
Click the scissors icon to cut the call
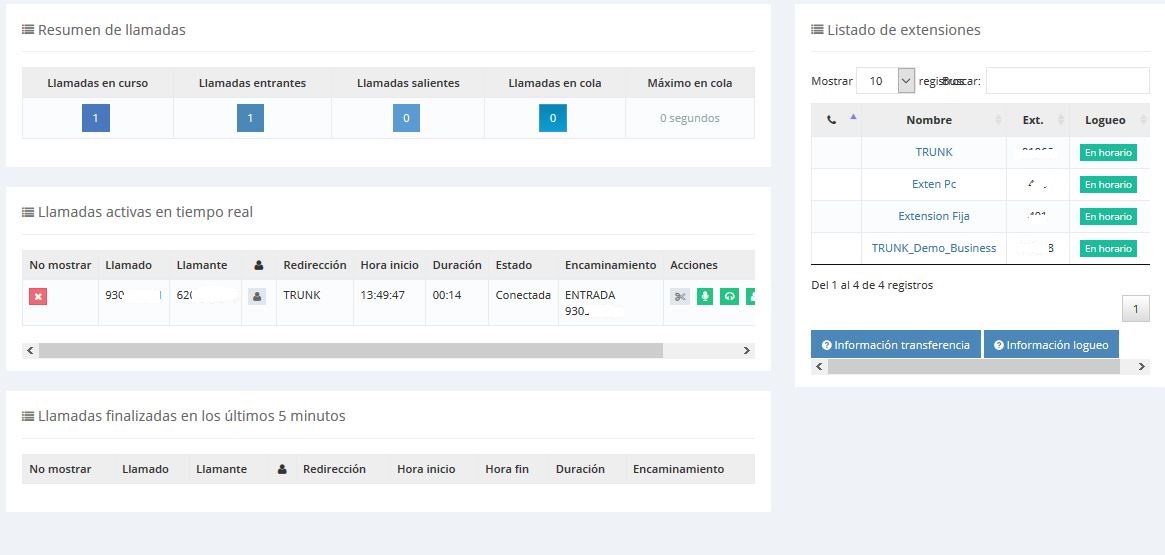(680, 296)
